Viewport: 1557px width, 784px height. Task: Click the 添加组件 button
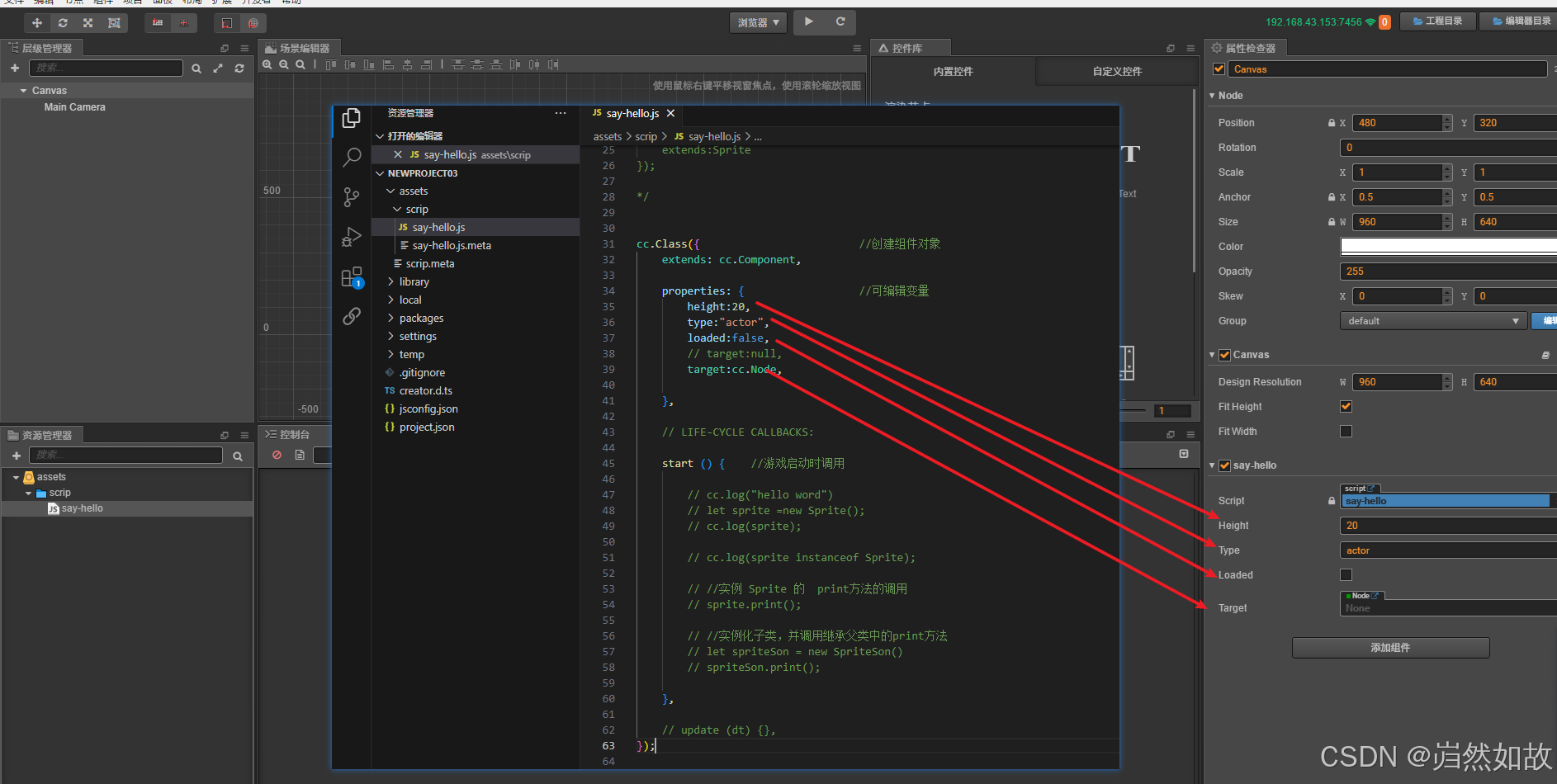(x=1390, y=648)
